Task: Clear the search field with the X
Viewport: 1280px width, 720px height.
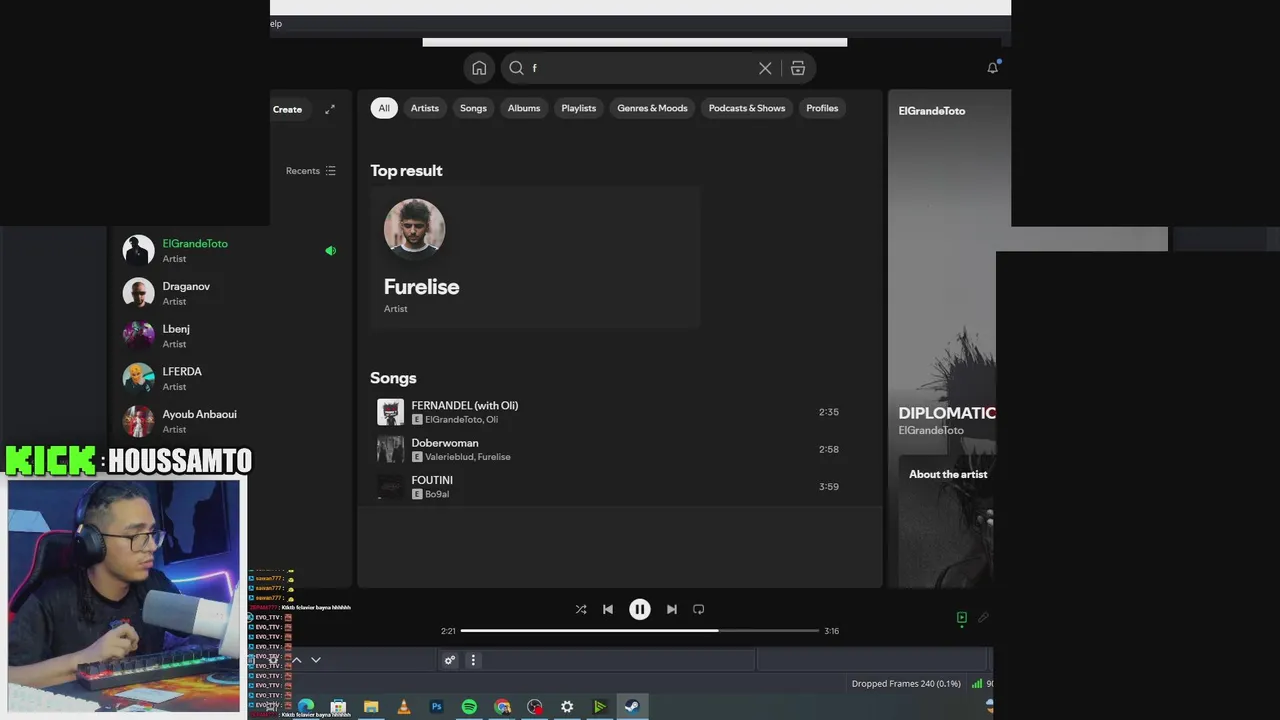Action: [765, 68]
